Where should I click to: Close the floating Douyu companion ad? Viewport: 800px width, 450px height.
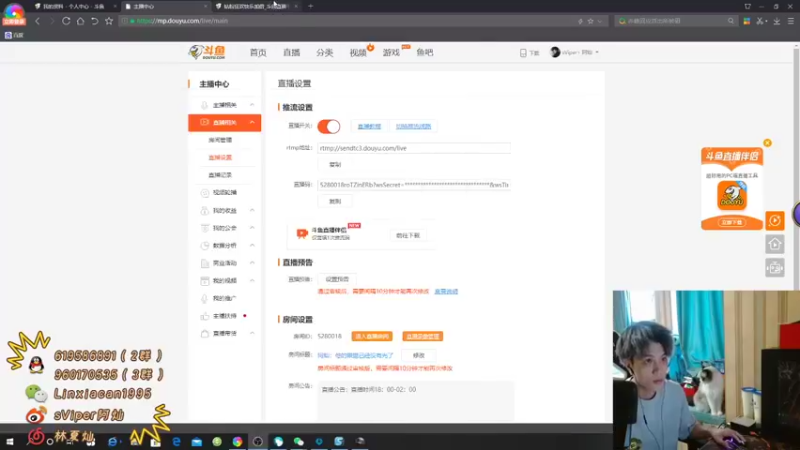tap(767, 143)
